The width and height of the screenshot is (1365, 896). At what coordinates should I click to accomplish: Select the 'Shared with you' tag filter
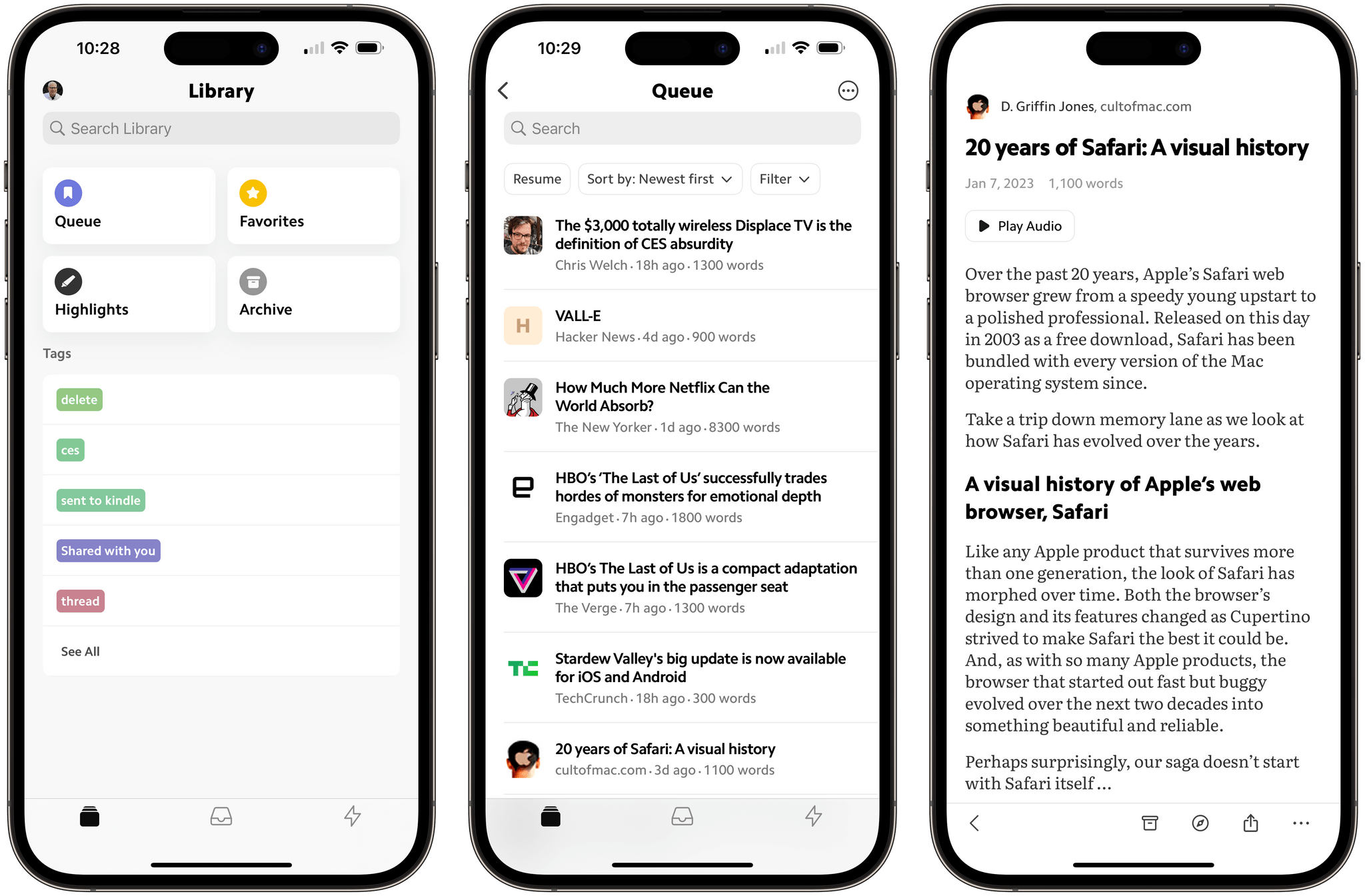107,550
